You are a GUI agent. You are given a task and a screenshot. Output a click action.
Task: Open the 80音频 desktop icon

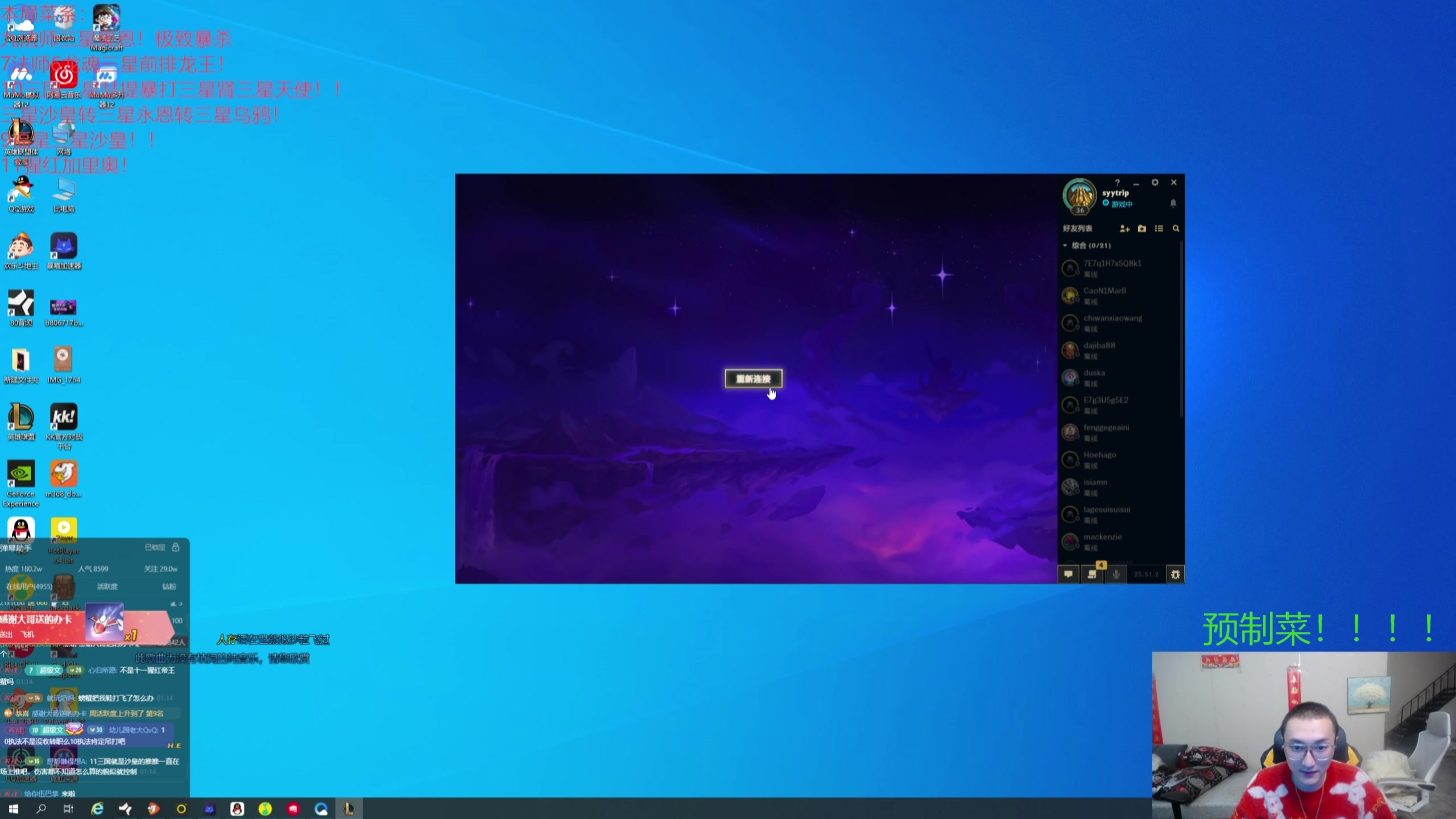[21, 308]
